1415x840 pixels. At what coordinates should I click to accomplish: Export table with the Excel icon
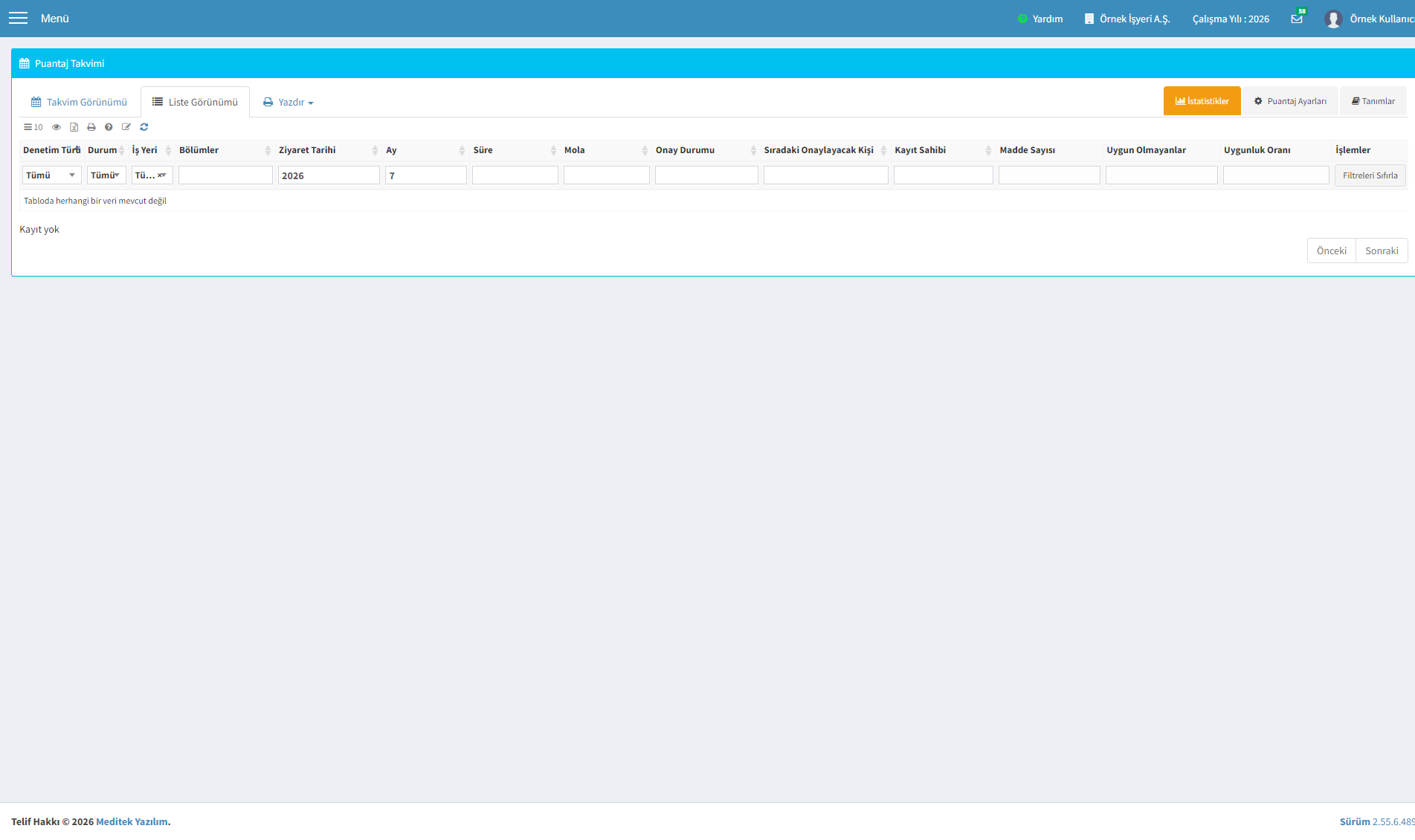point(74,127)
